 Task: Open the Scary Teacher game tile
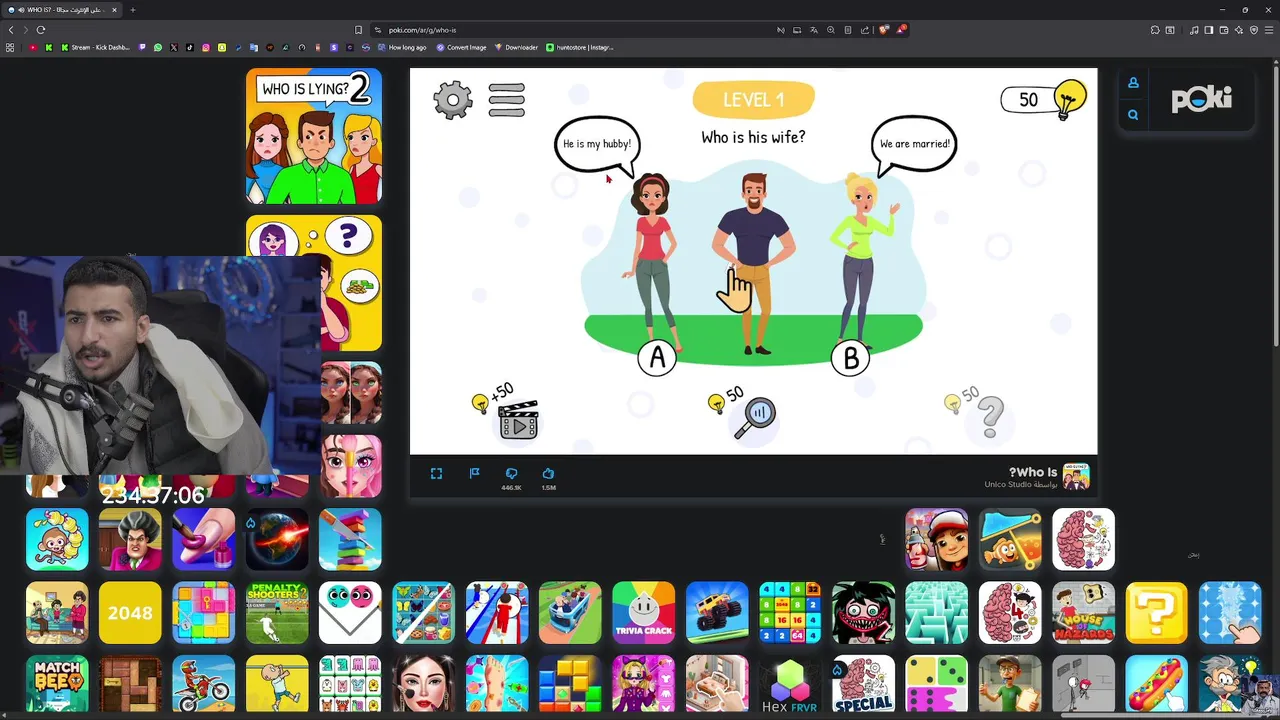[130, 539]
